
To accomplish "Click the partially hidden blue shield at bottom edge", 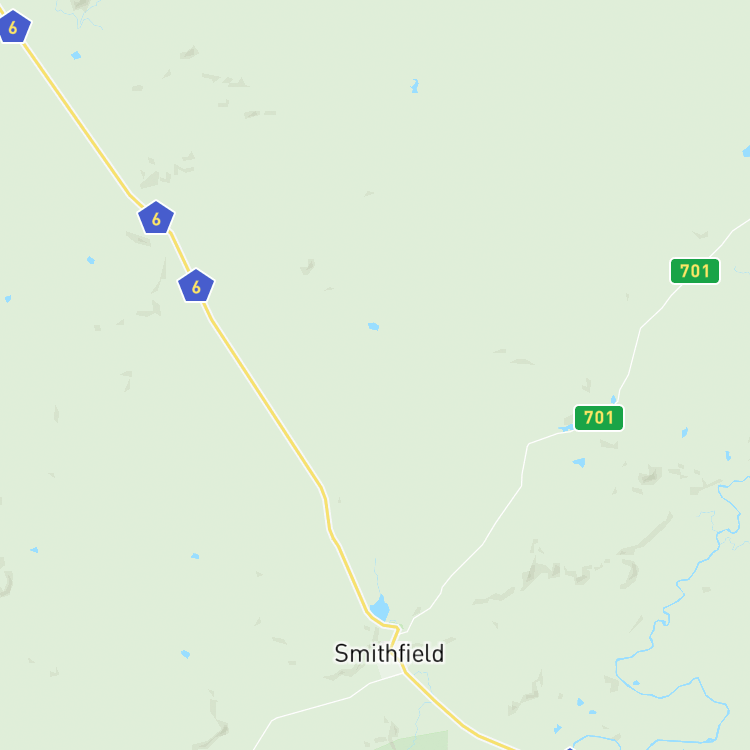I will (569, 748).
